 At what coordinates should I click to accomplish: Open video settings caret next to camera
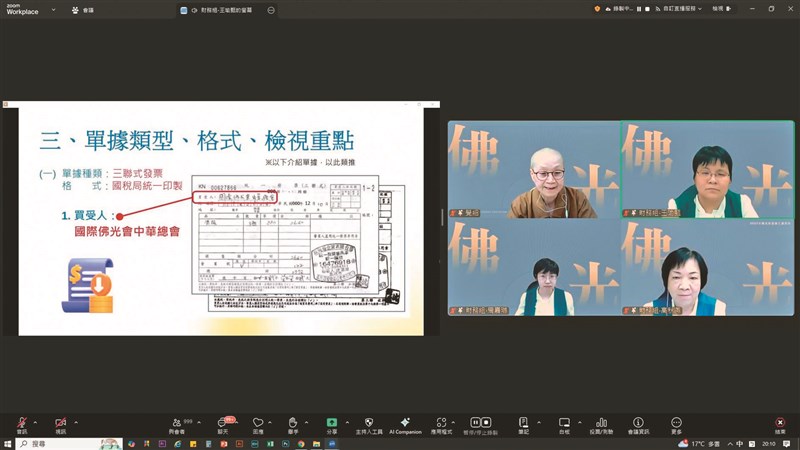pyautogui.click(x=76, y=422)
